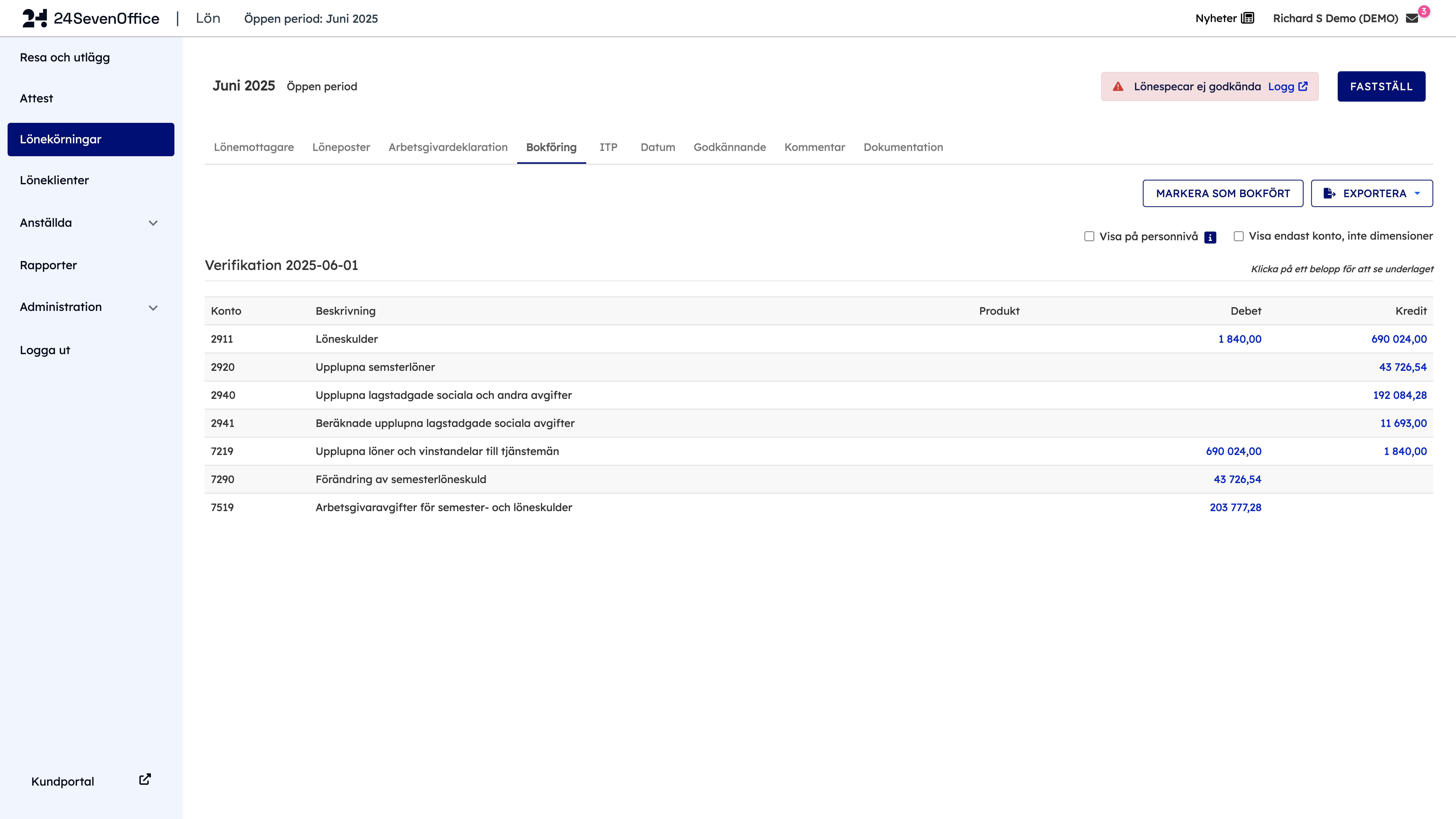
Task: Open Löneklienter in the sidebar
Action: click(54, 180)
